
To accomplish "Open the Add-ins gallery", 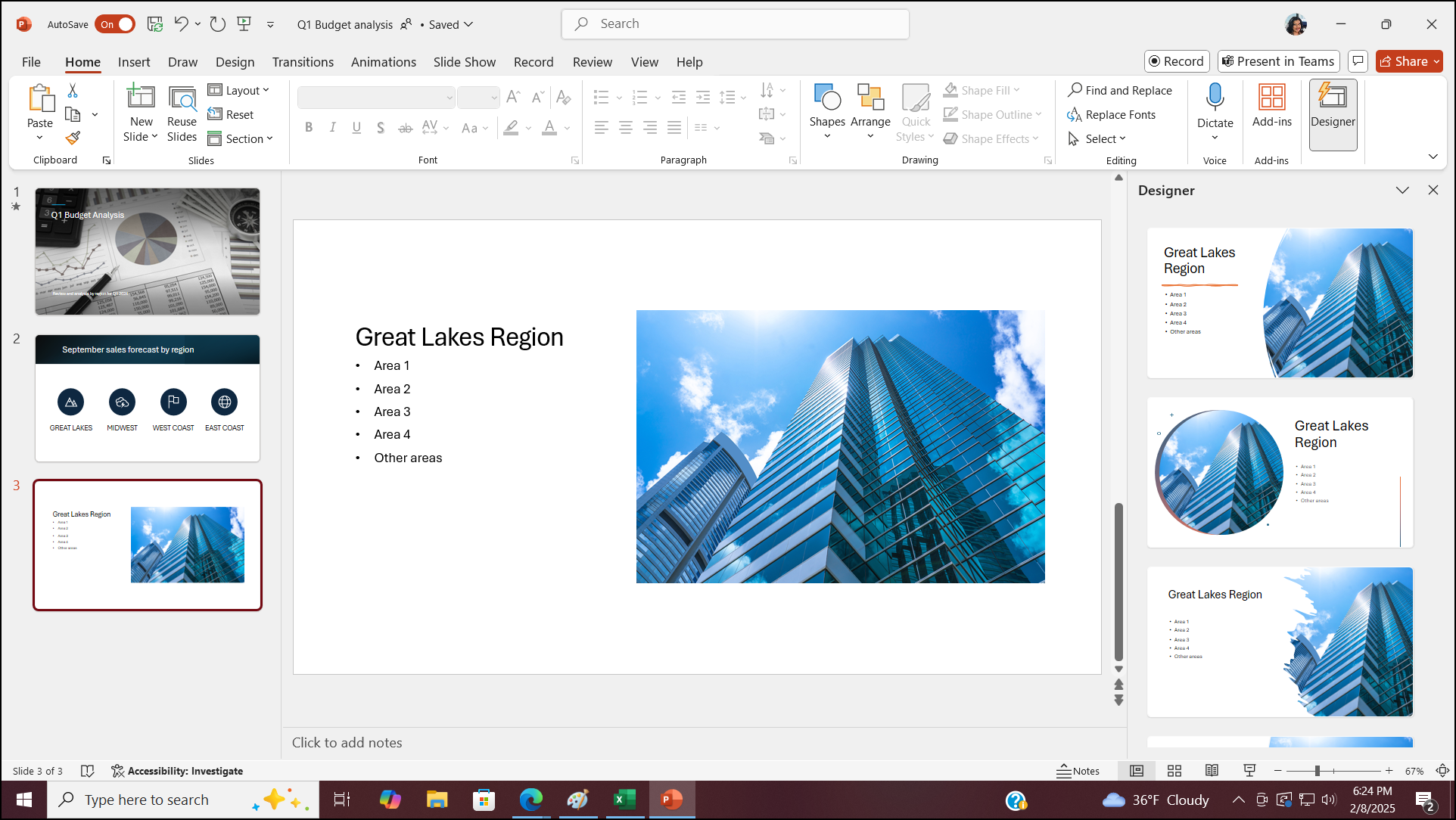I will (x=1271, y=106).
